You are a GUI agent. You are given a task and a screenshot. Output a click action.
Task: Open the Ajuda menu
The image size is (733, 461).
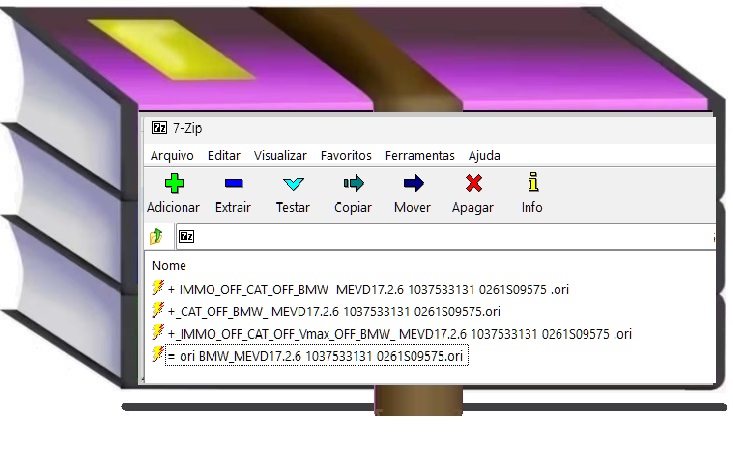click(x=485, y=155)
